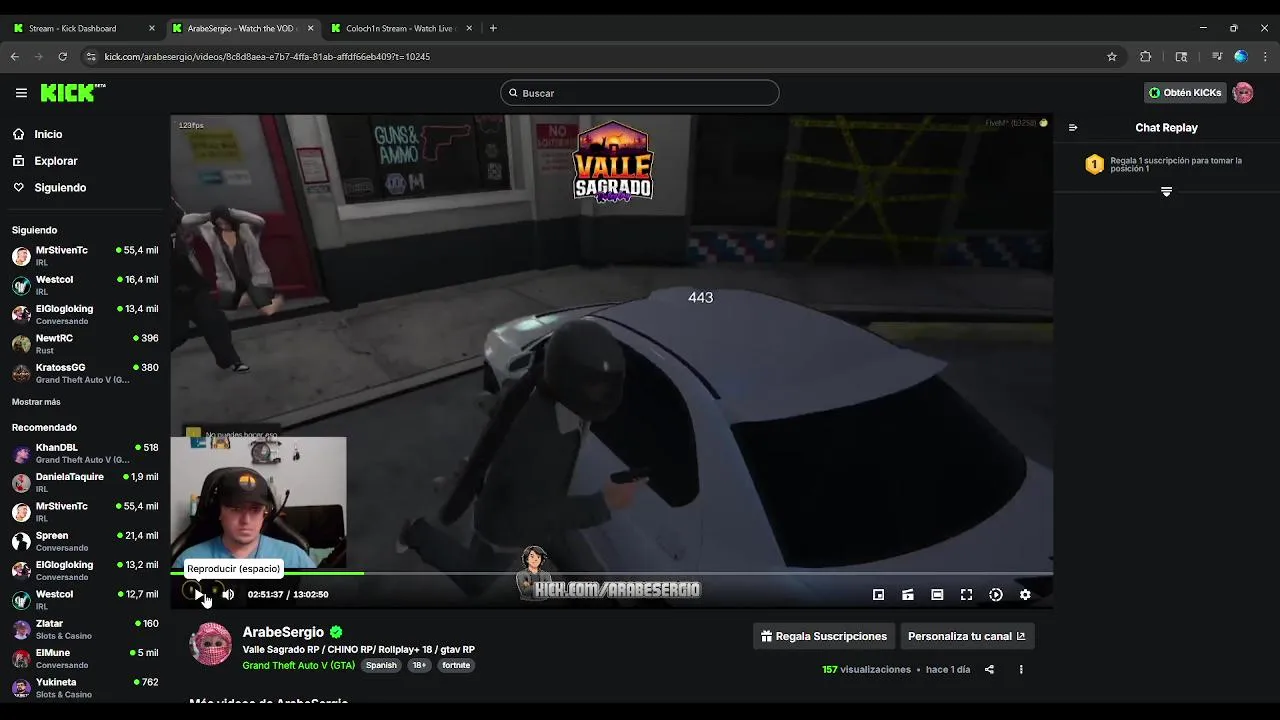The width and height of the screenshot is (1280, 720).
Task: Click the cast-style player icon
Action: (907, 595)
